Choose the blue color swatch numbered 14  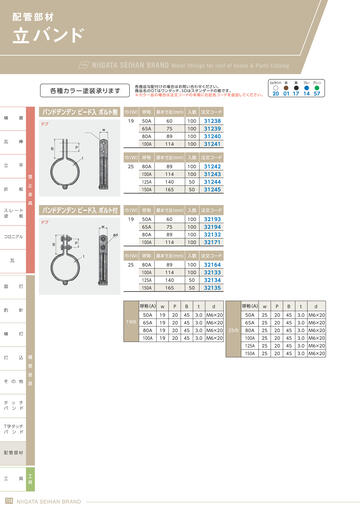pyautogui.click(x=307, y=88)
